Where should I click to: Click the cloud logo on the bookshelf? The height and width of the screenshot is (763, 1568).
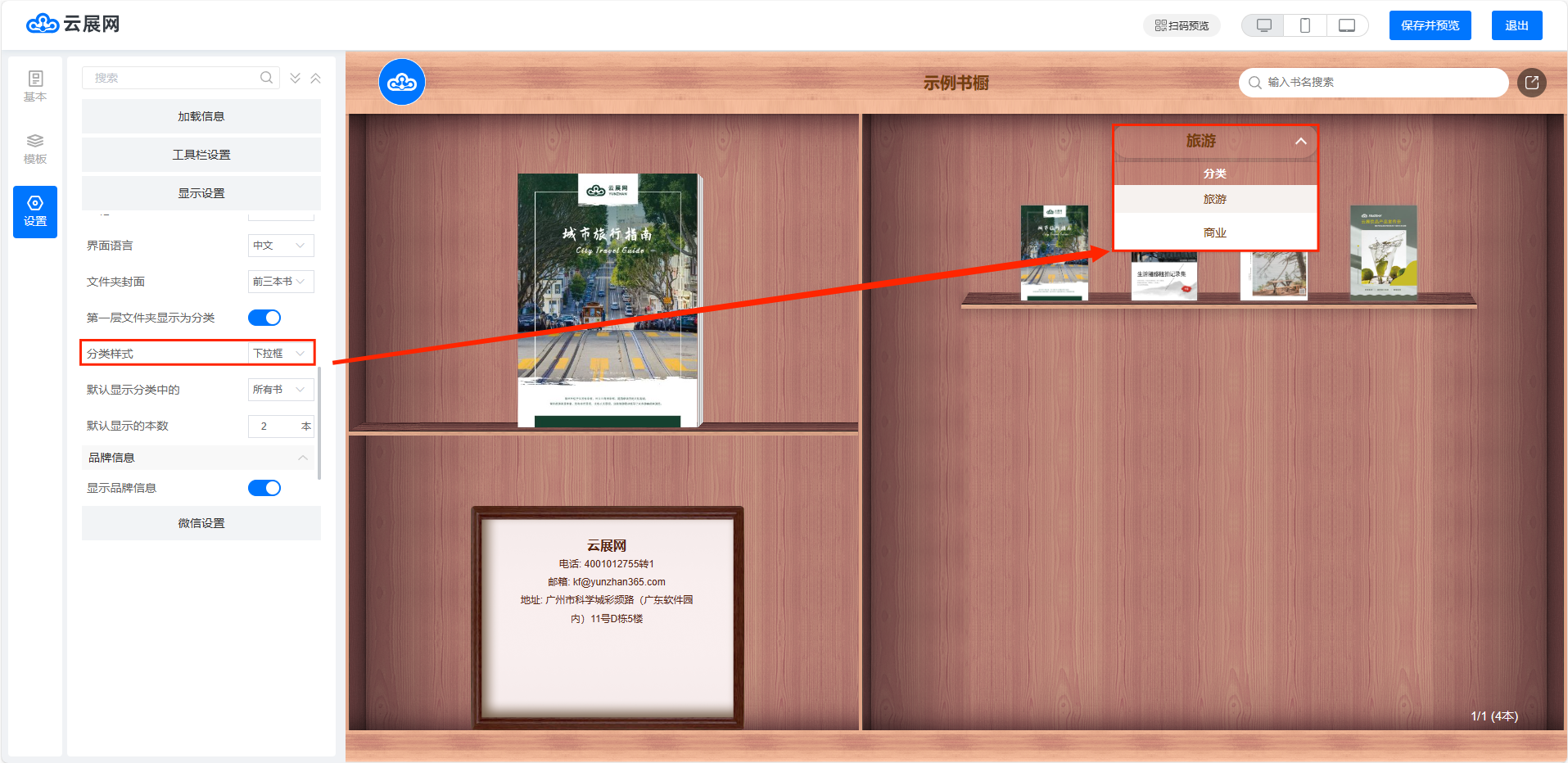tap(402, 83)
